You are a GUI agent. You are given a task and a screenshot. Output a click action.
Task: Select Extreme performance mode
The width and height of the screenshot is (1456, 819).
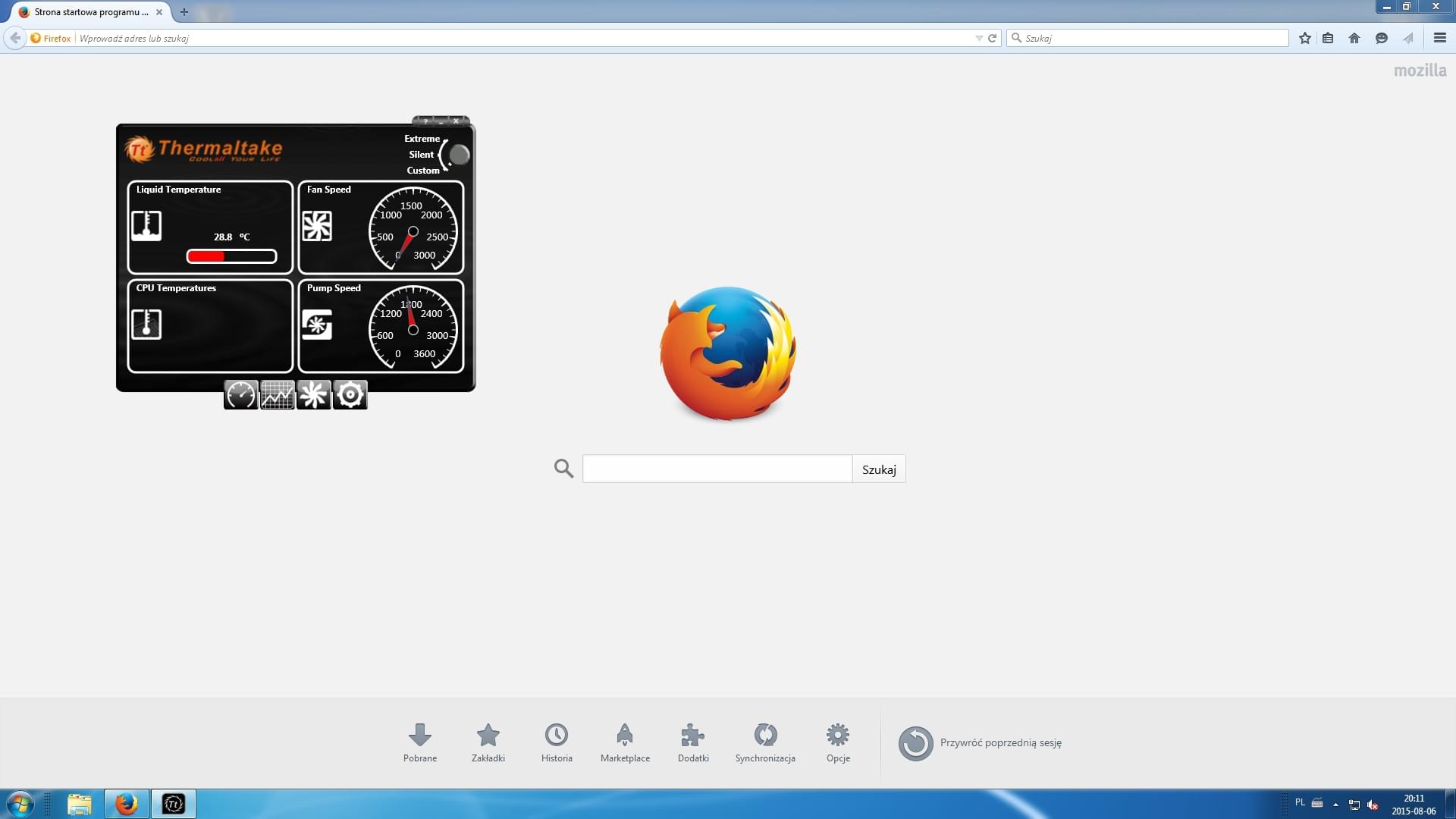click(x=422, y=139)
